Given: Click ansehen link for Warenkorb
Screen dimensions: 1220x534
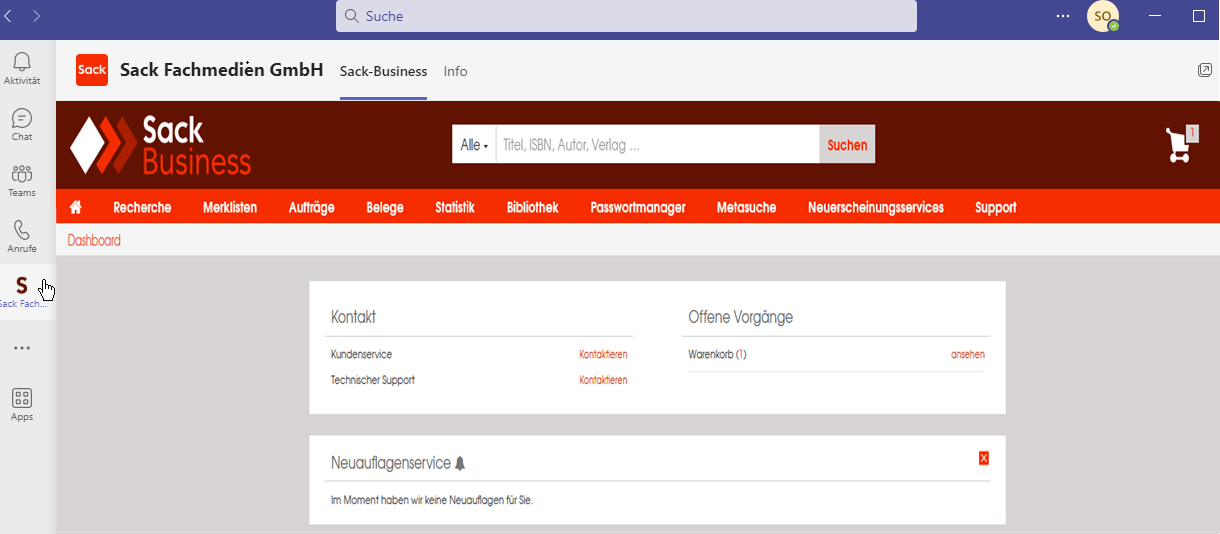Looking at the screenshot, I should [967, 355].
